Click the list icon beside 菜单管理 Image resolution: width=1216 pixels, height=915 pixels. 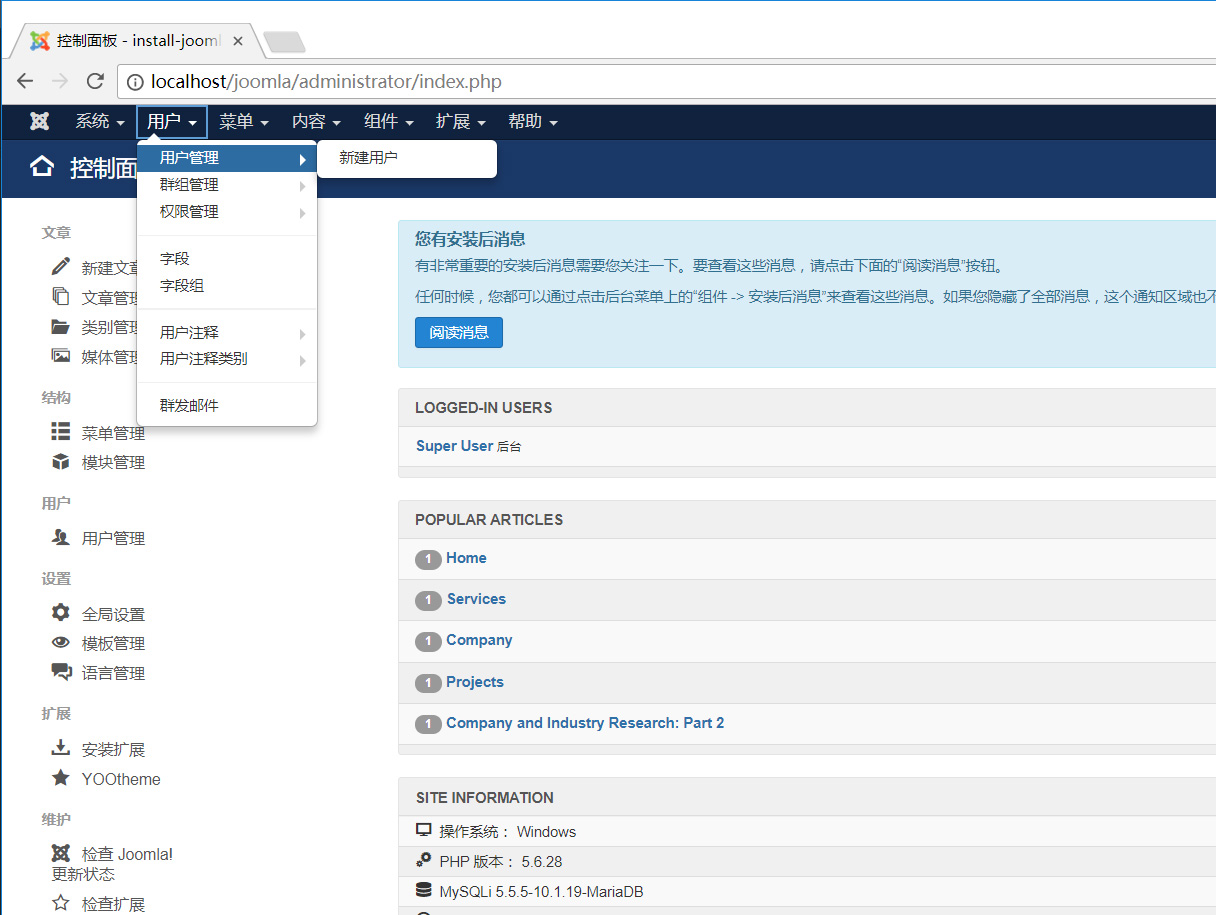61,432
